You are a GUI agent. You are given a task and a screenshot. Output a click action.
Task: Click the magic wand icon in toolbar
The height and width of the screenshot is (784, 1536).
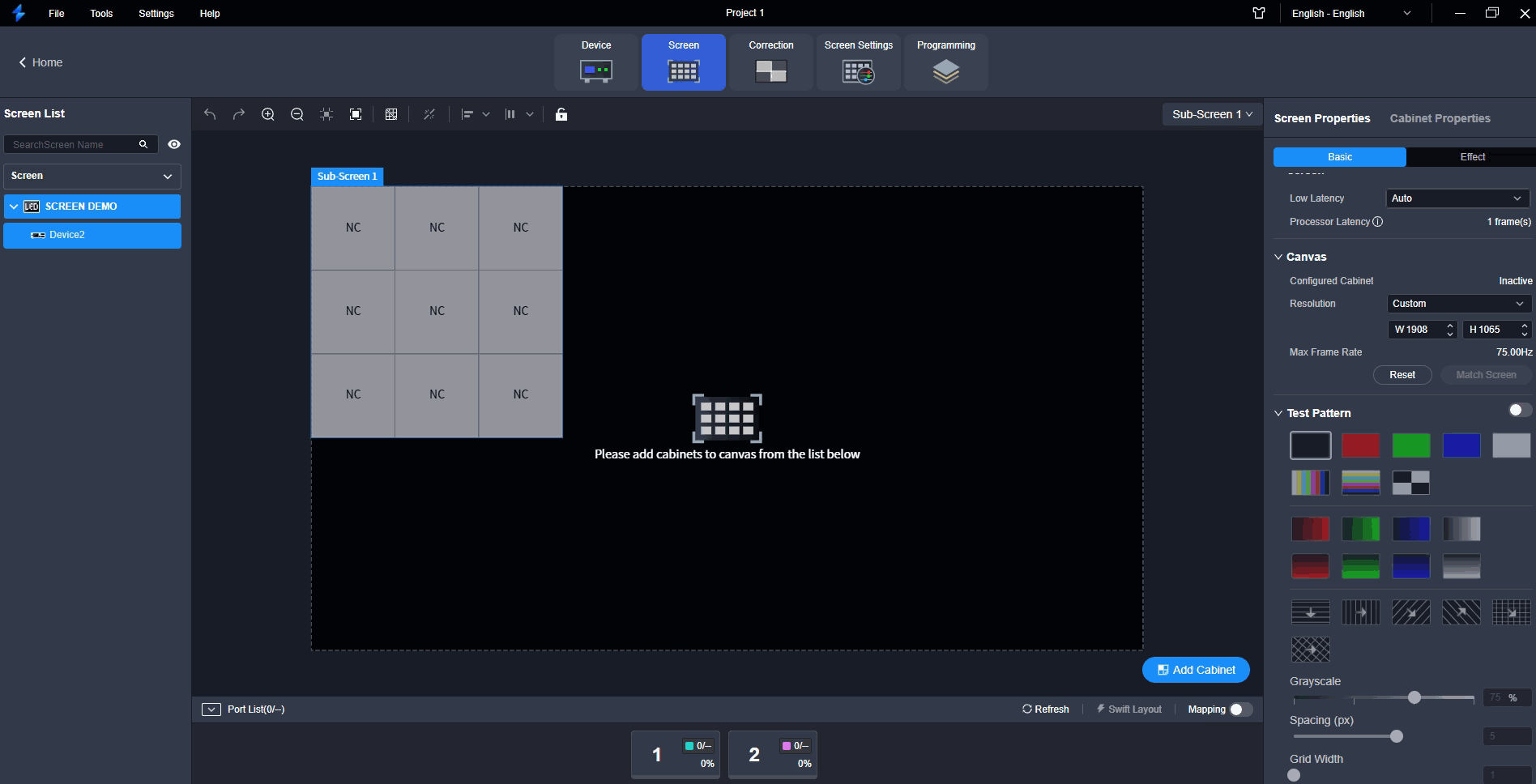coord(429,114)
